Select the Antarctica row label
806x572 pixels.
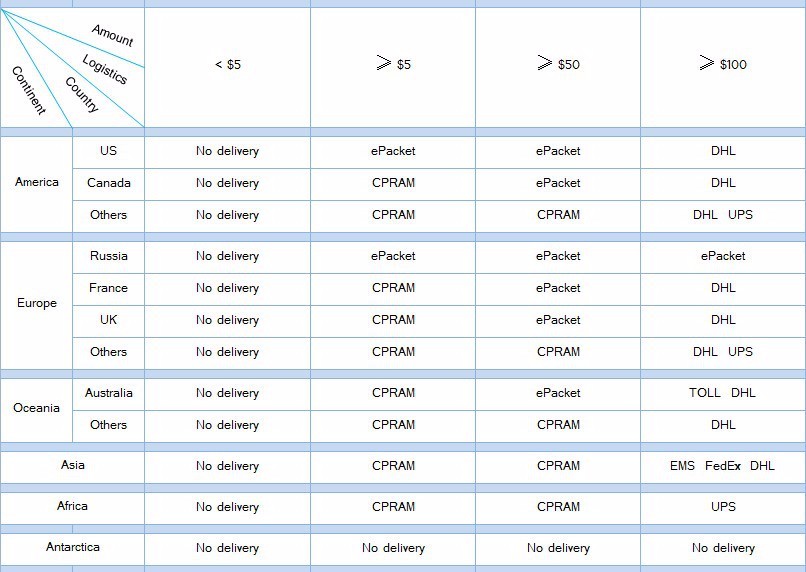[73, 548]
